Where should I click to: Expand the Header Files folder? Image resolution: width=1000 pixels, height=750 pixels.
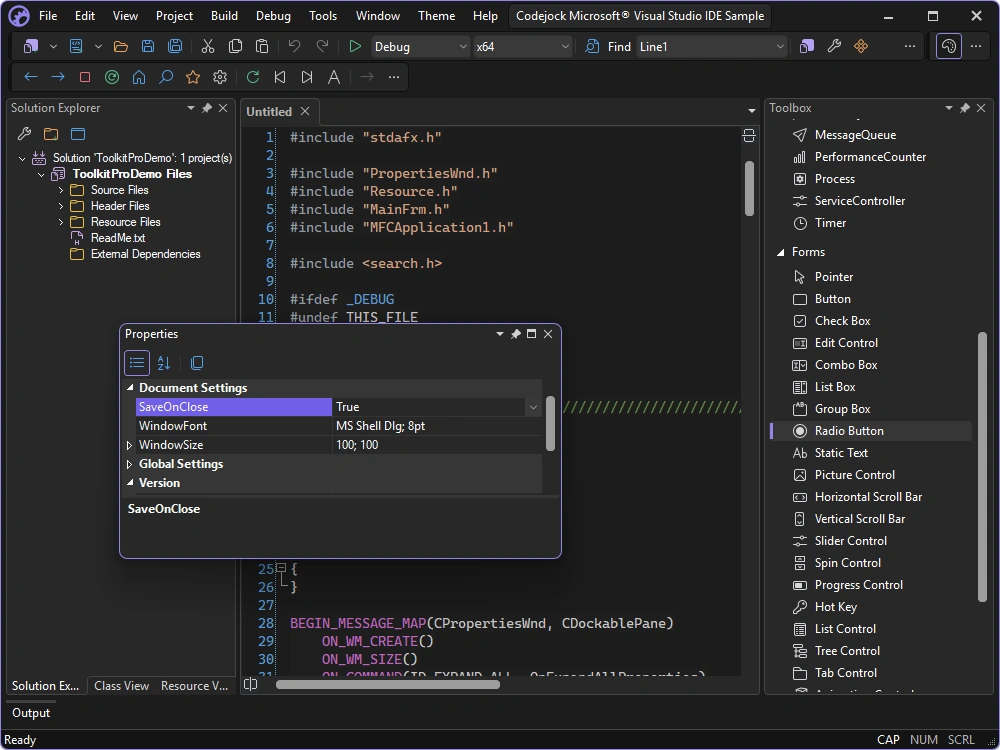[x=61, y=206]
